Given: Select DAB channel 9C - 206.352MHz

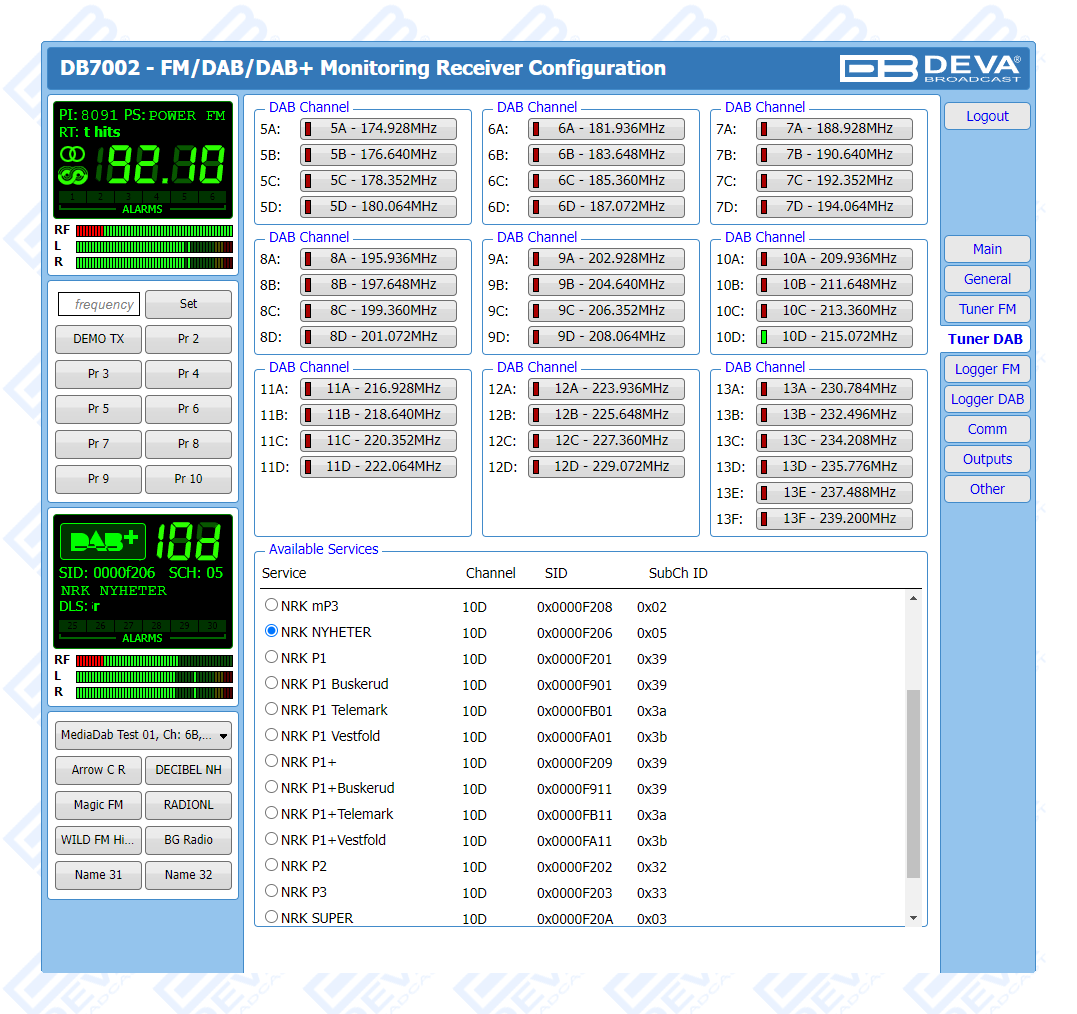Looking at the screenshot, I should click(x=606, y=311).
